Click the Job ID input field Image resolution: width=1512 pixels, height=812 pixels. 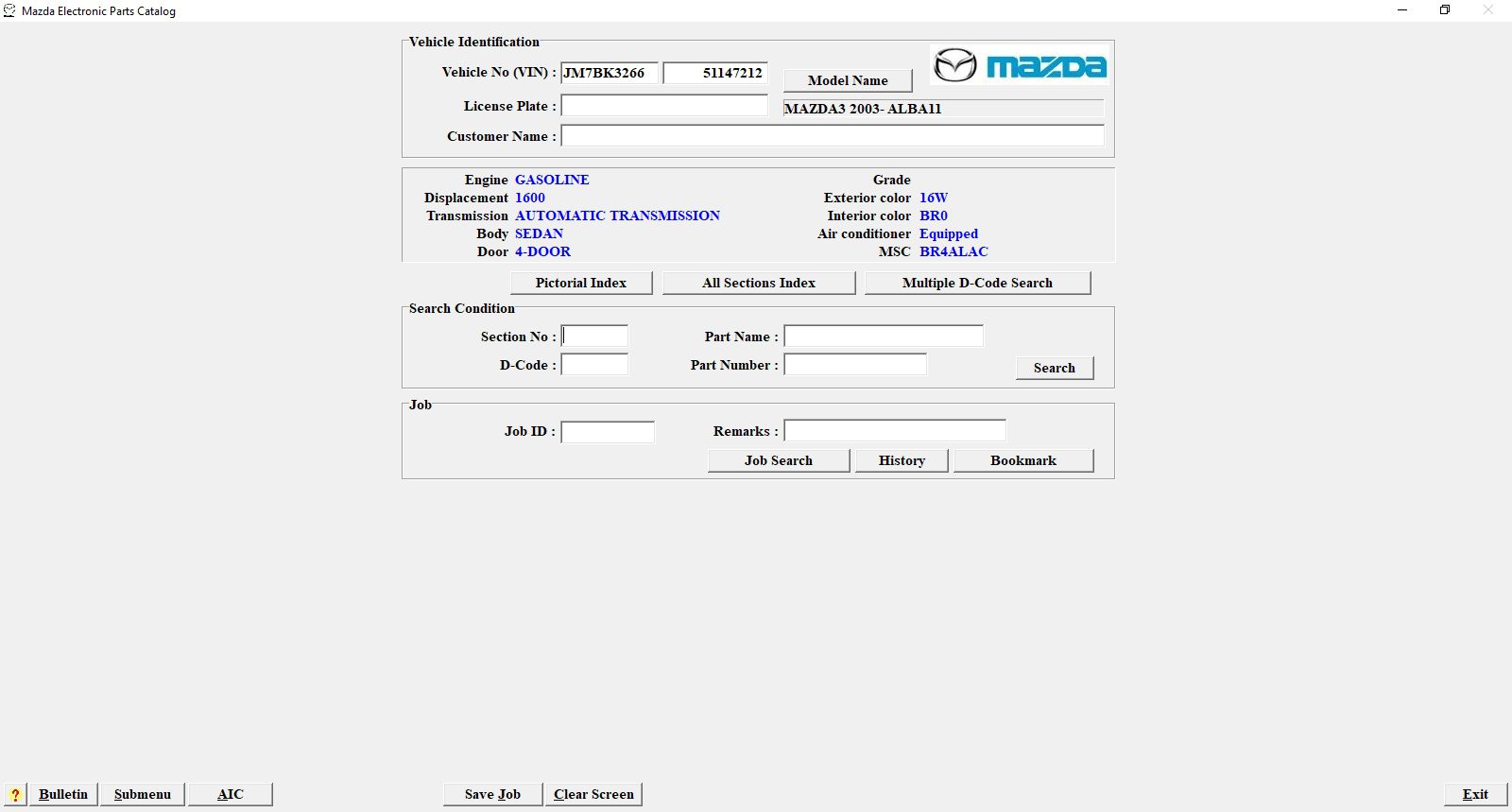608,432
